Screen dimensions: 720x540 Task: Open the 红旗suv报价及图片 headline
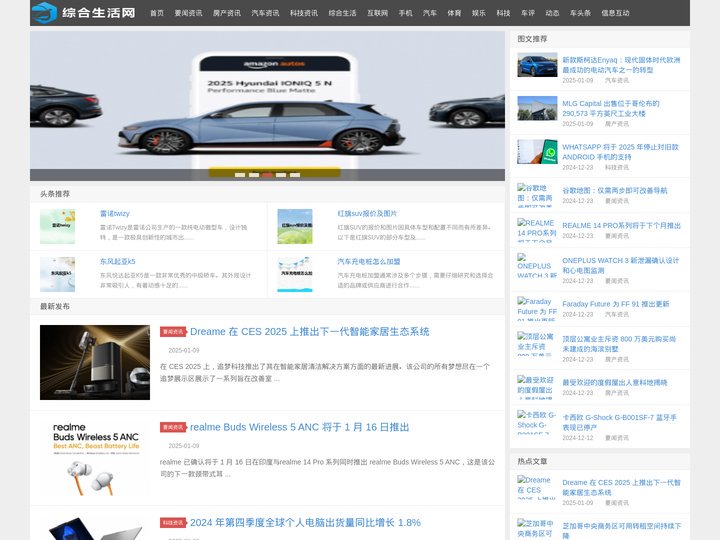pyautogui.click(x=367, y=214)
